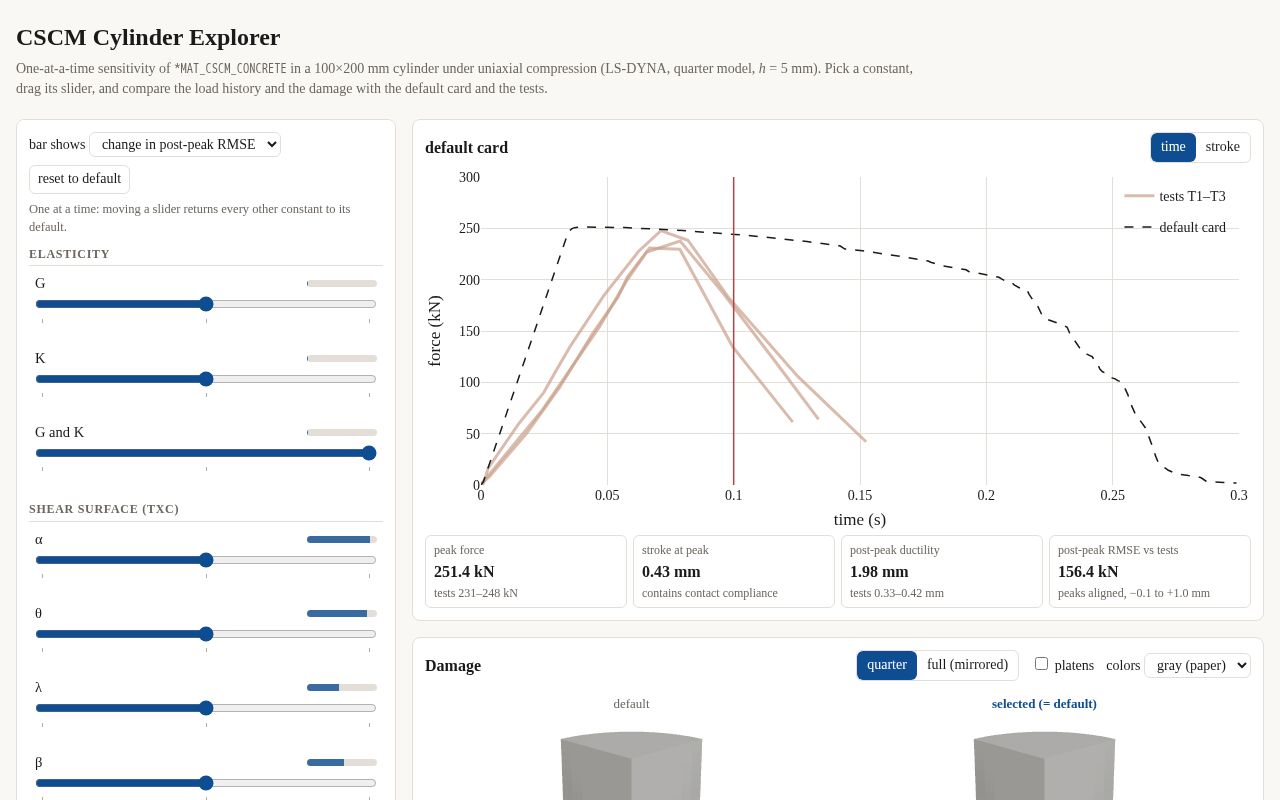
Task: Click the post-peak ductility stat card
Action: [942, 571]
